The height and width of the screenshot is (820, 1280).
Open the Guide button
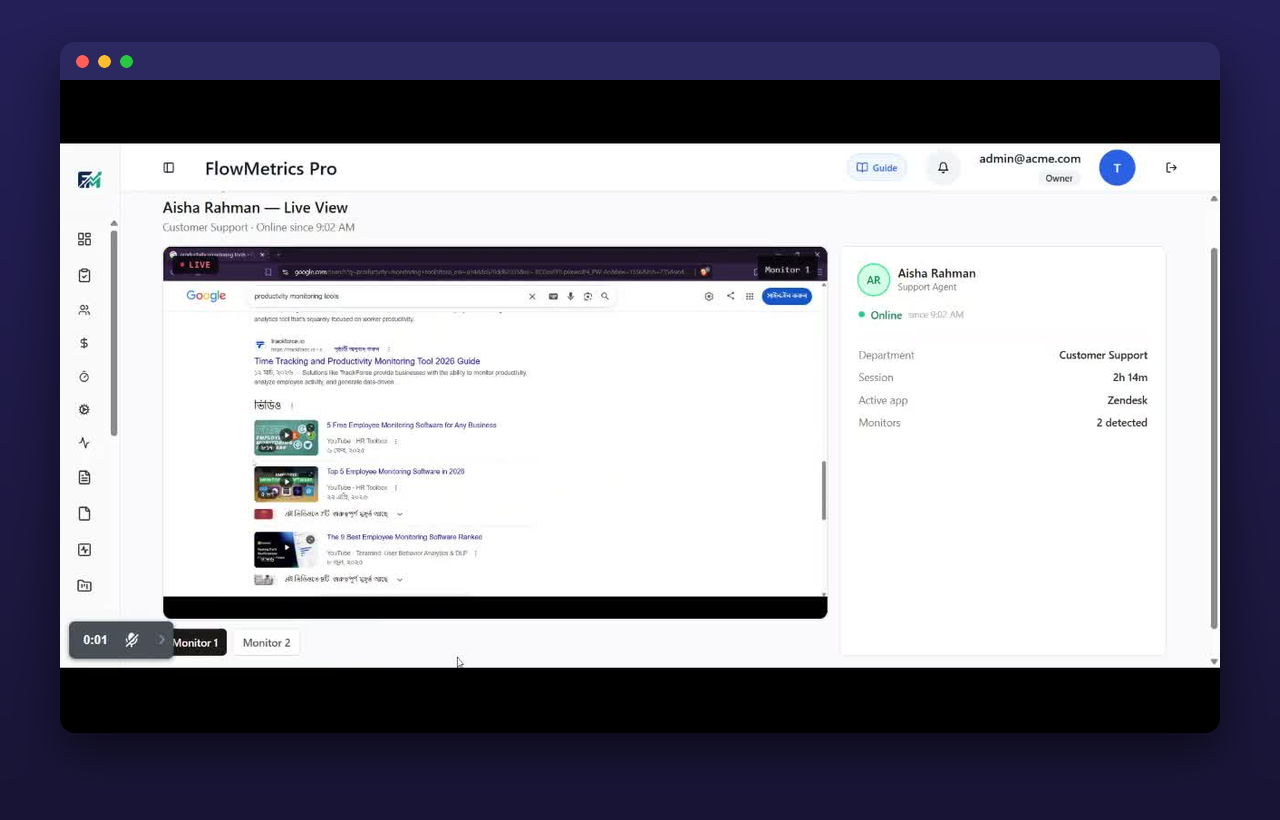point(877,168)
